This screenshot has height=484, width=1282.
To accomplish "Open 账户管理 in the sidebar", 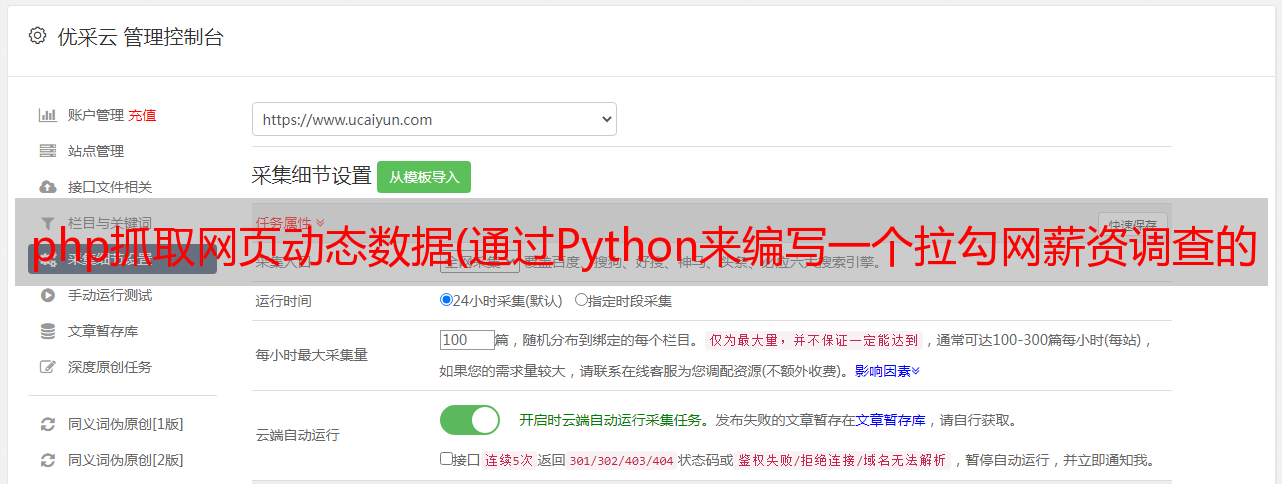I will [x=96, y=115].
